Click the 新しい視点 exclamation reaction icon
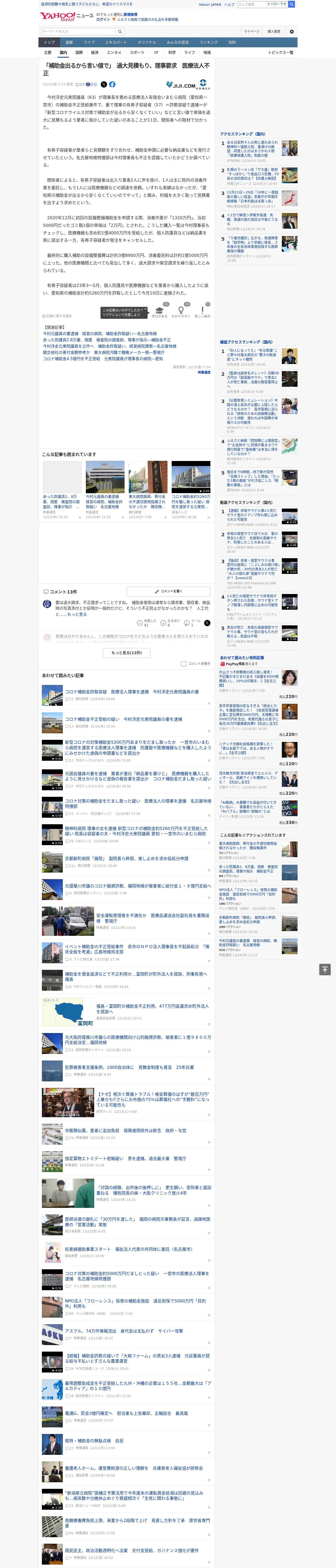336x1568 pixels. point(203,310)
